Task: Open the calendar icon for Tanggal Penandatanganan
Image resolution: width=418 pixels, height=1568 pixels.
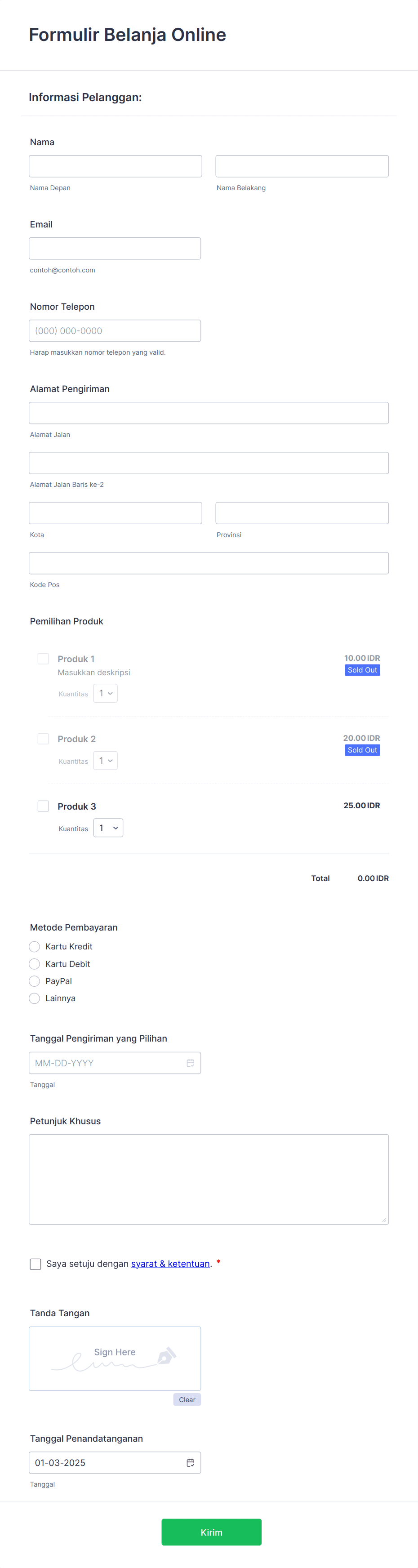Action: pyautogui.click(x=191, y=1463)
